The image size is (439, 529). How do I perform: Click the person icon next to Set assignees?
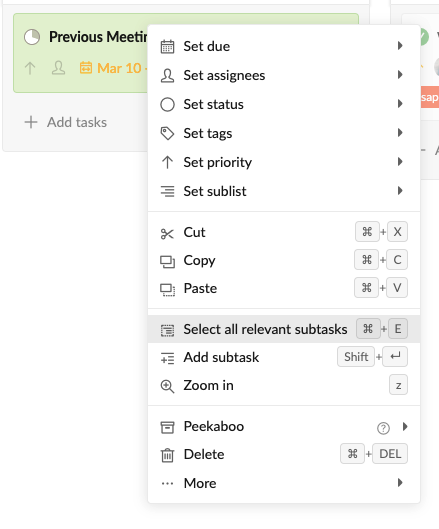(167, 76)
